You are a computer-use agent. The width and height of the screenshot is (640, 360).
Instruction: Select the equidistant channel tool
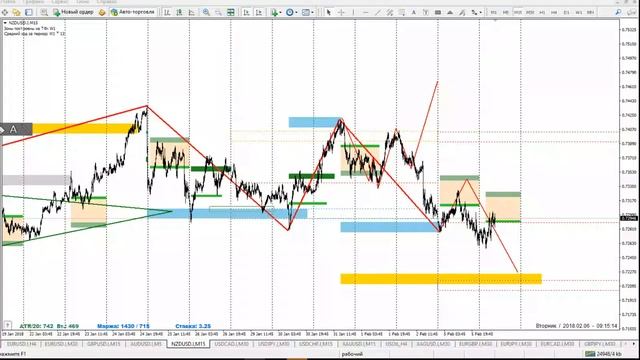390,12
